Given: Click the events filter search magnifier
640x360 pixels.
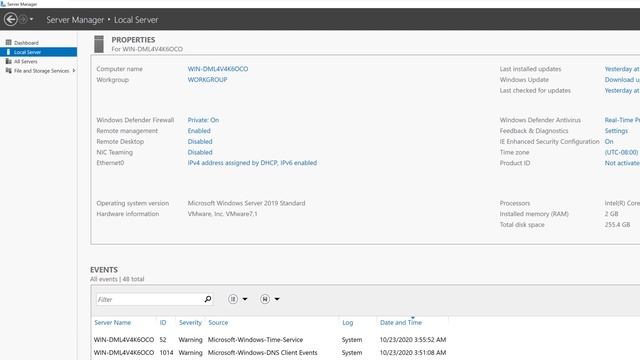Looking at the screenshot, I should pyautogui.click(x=208, y=299).
